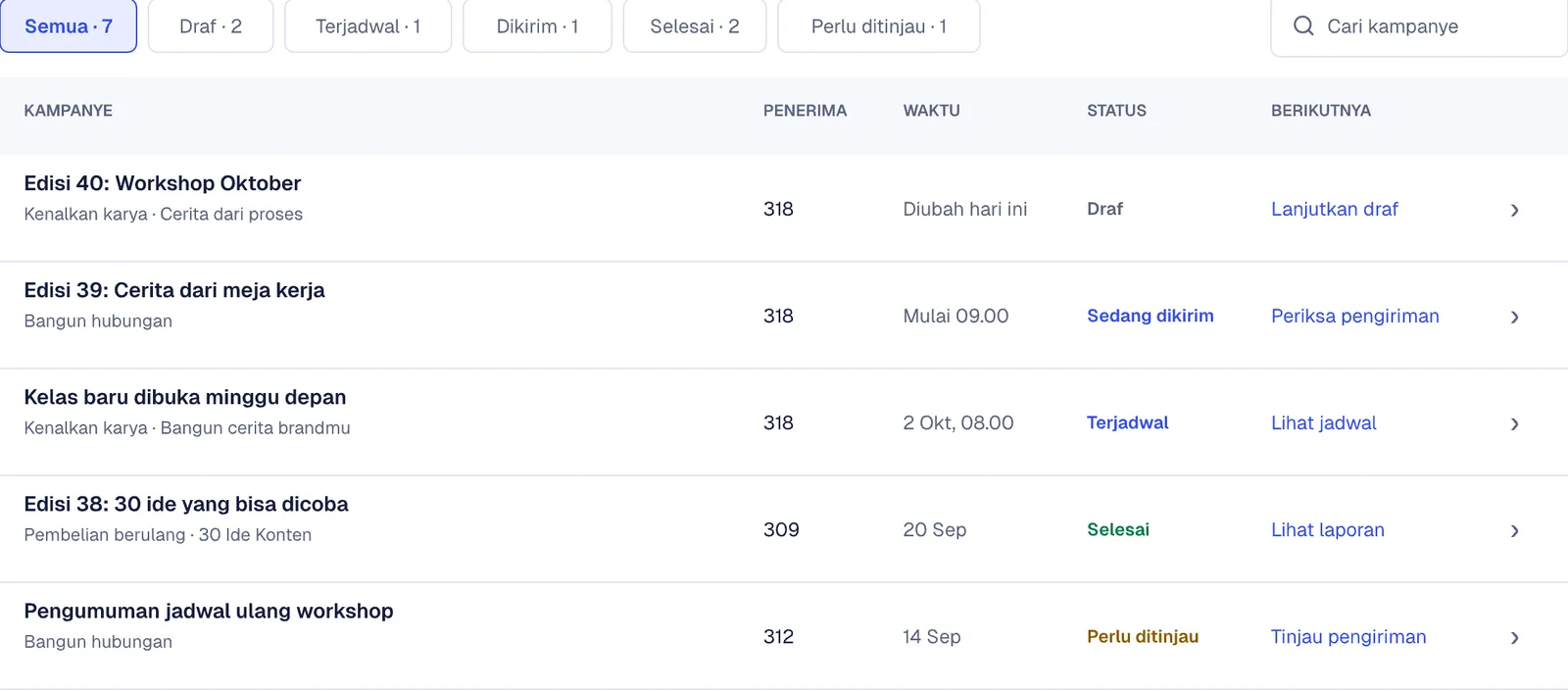Image resolution: width=1568 pixels, height=691 pixels.
Task: Click the time value Diubah hari ini
Action: coord(965,209)
